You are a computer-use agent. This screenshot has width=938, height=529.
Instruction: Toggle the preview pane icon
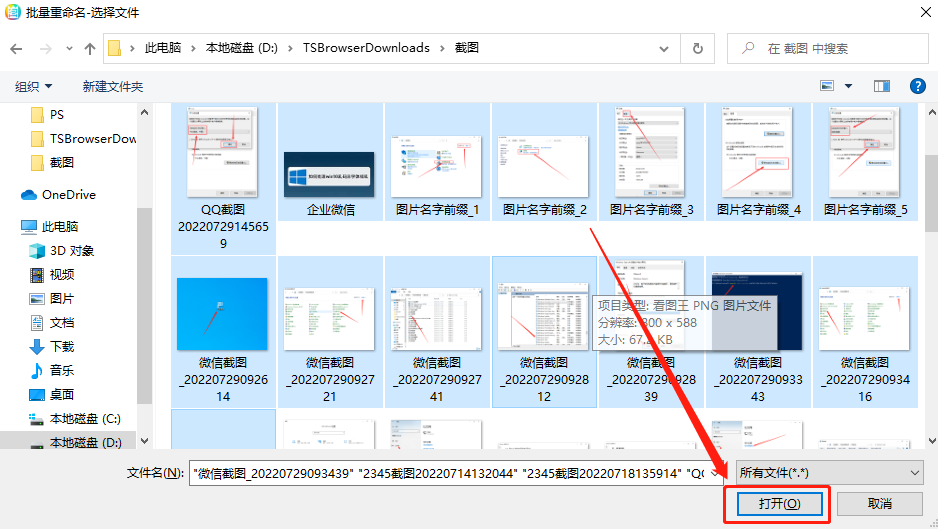pyautogui.click(x=881, y=86)
